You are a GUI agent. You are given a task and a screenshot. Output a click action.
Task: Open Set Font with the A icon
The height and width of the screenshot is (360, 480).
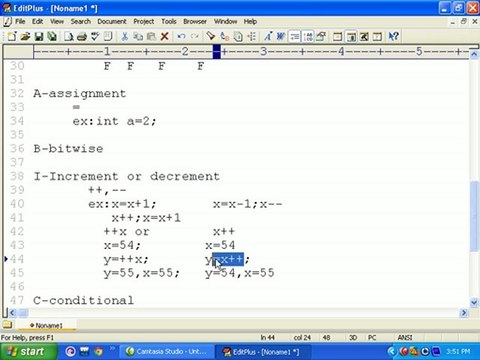[268, 36]
